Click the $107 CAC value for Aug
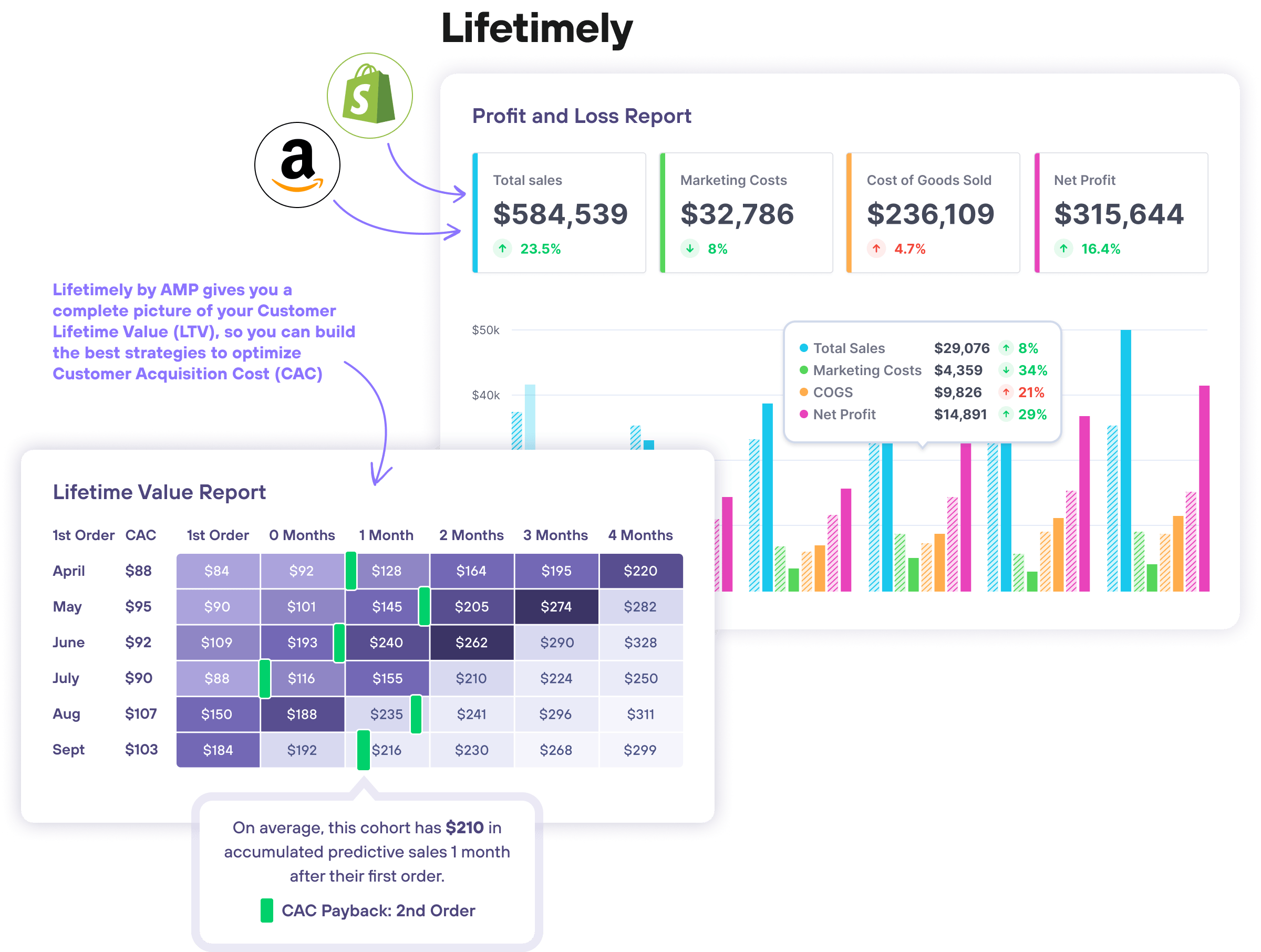The image size is (1261, 952). click(141, 713)
